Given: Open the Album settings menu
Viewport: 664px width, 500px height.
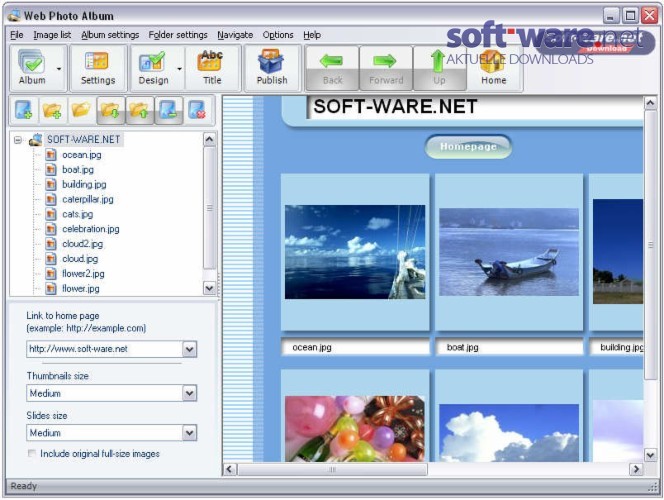Looking at the screenshot, I should click(x=110, y=35).
